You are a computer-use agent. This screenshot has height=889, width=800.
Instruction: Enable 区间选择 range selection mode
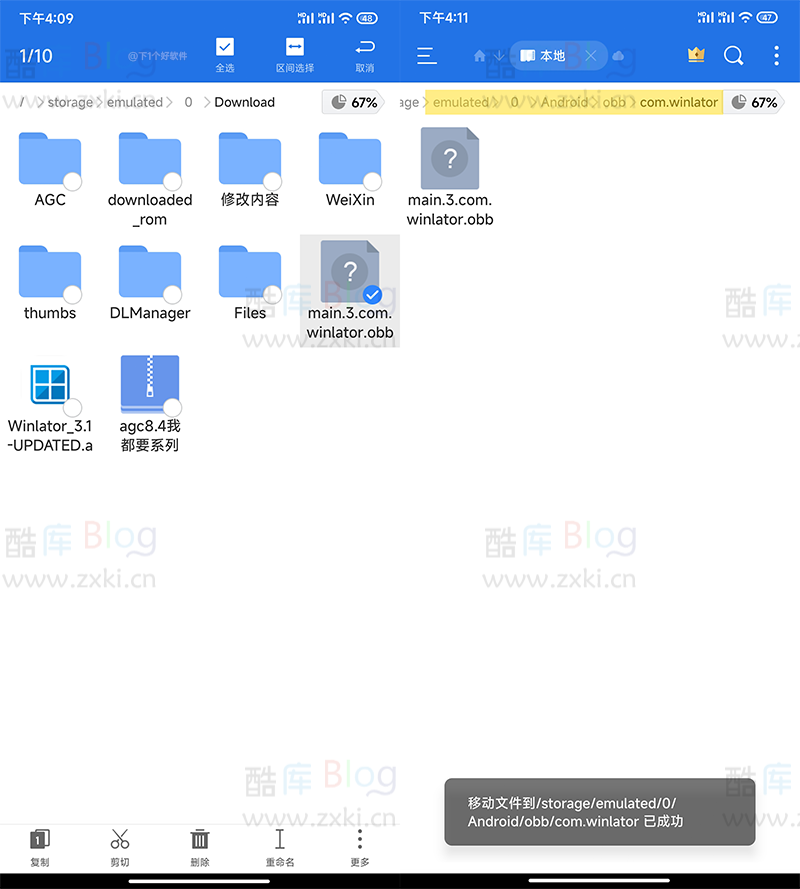[294, 55]
